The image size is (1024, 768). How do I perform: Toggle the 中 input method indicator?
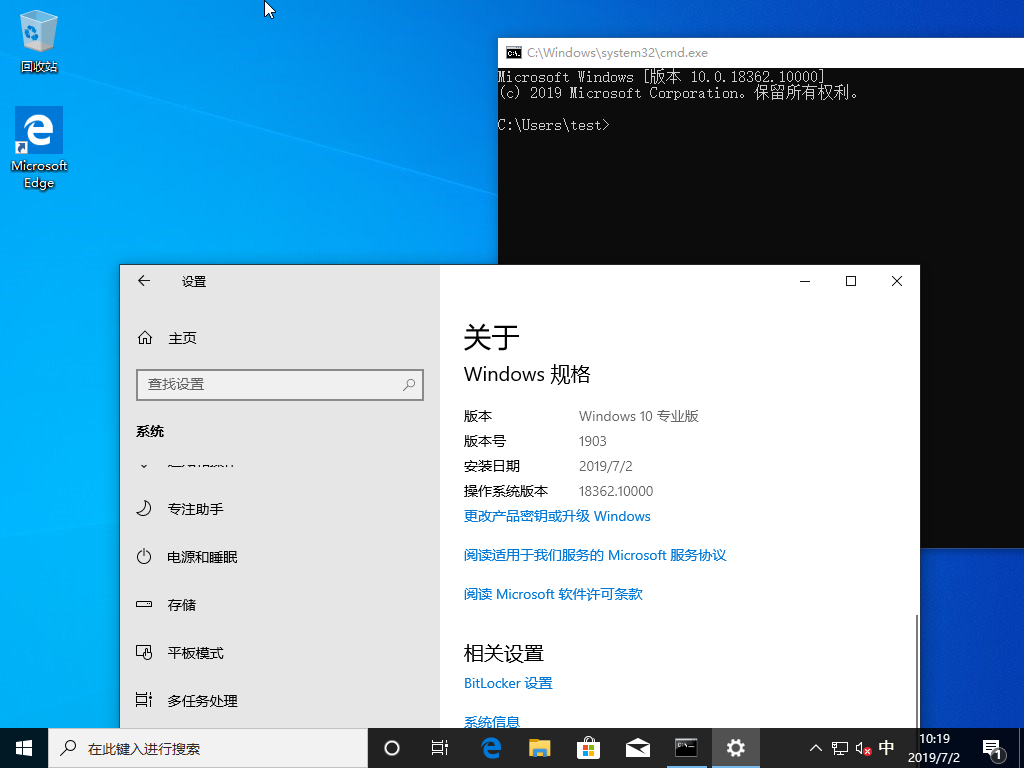pos(886,748)
